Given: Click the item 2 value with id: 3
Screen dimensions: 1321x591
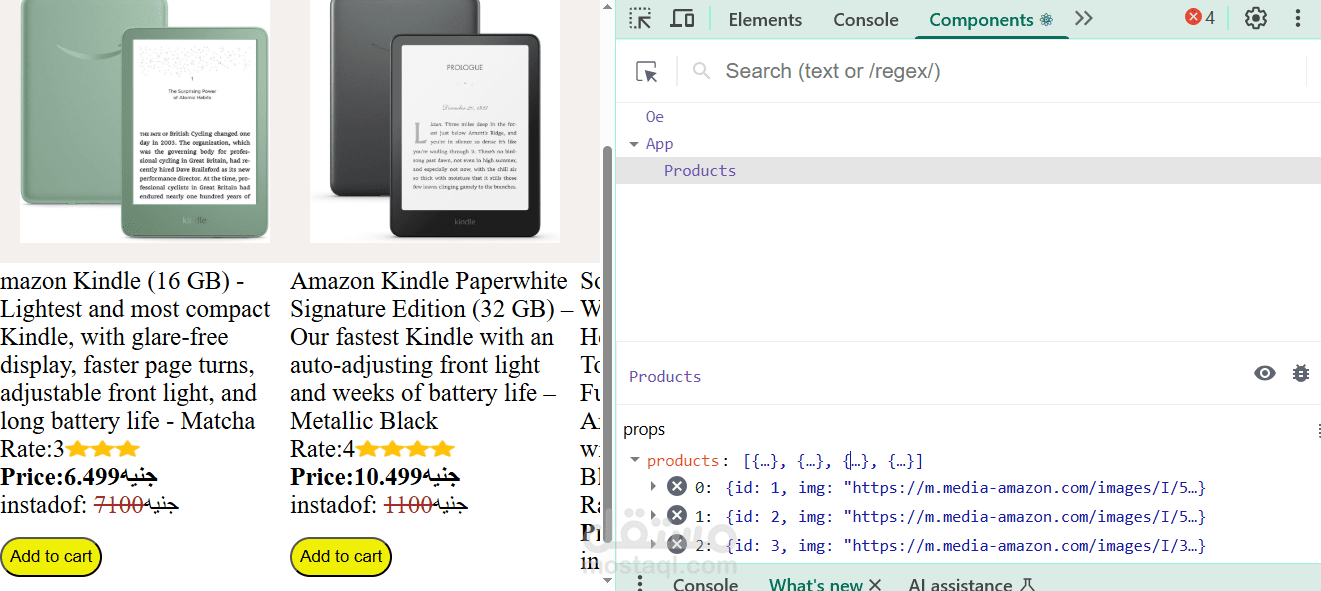Looking at the screenshot, I should 966,546.
